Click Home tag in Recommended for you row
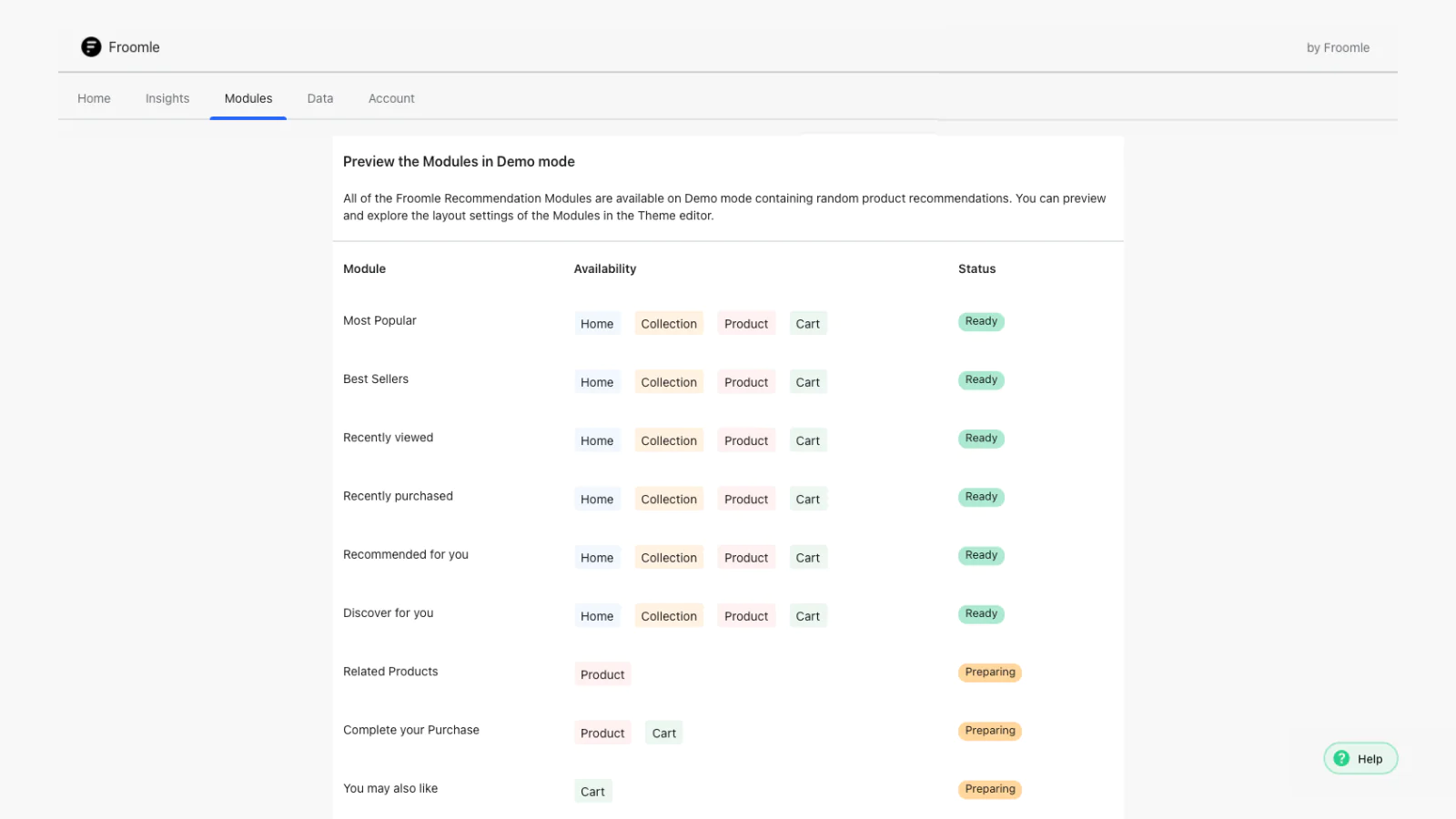The width and height of the screenshot is (1456, 819). click(597, 558)
